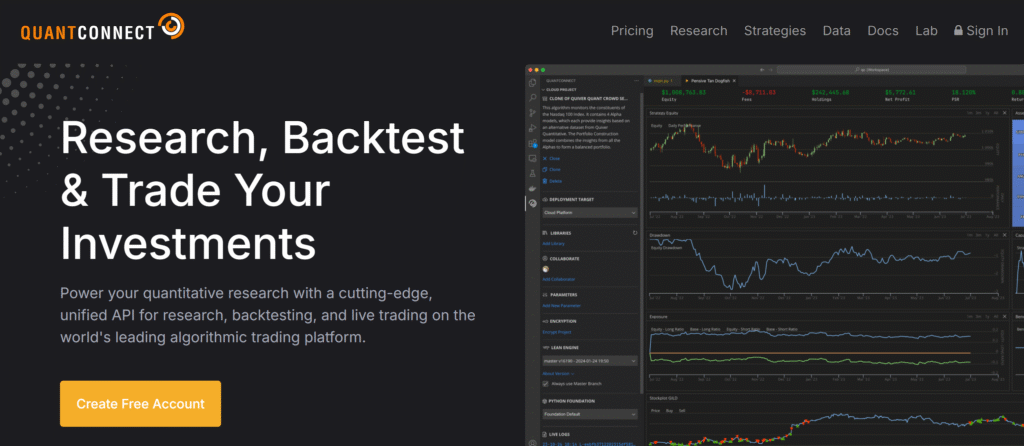
Task: Select 'All' range on Strategy Equity chart
Action: coord(996,113)
